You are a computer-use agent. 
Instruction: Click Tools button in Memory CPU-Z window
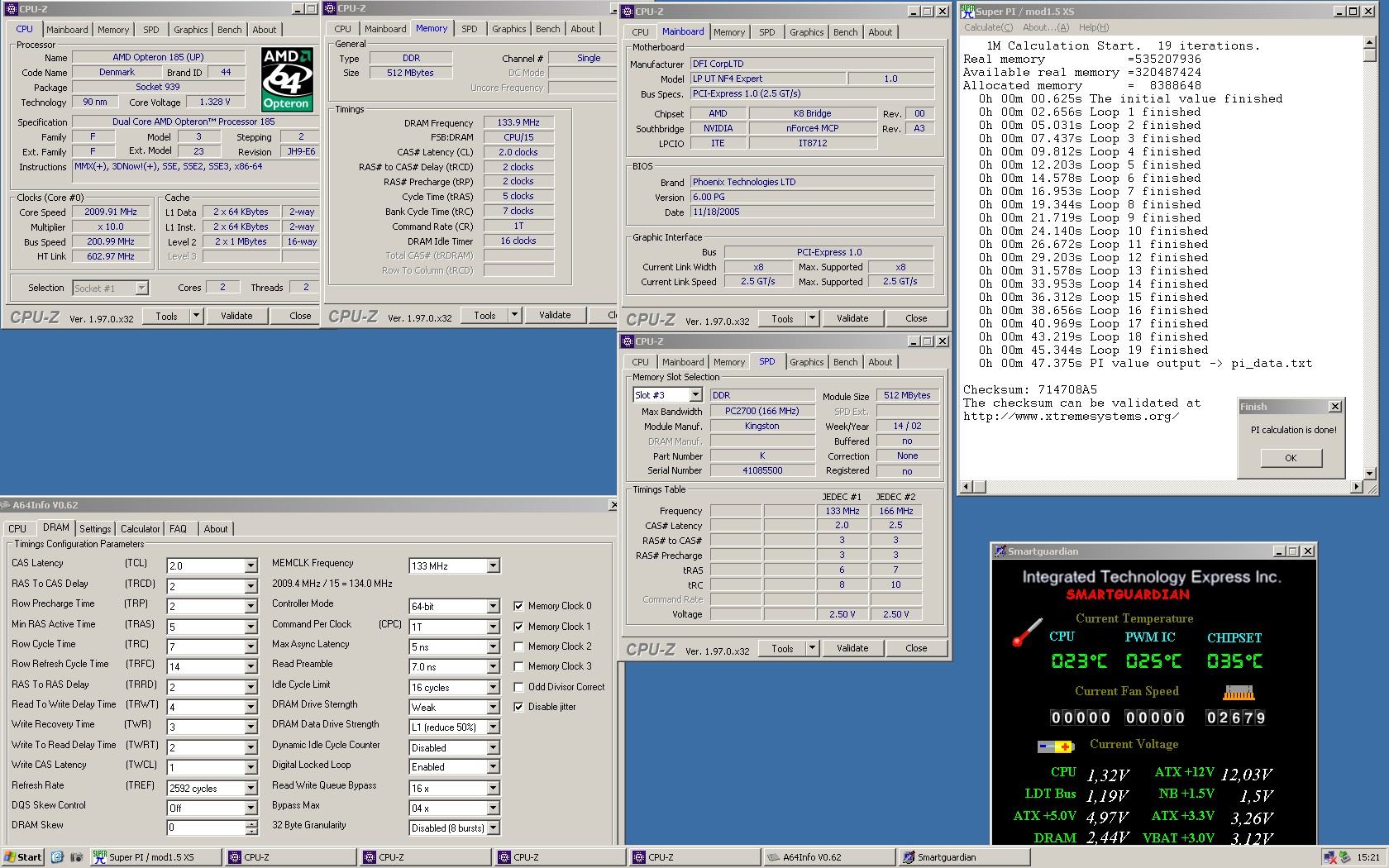(x=484, y=316)
